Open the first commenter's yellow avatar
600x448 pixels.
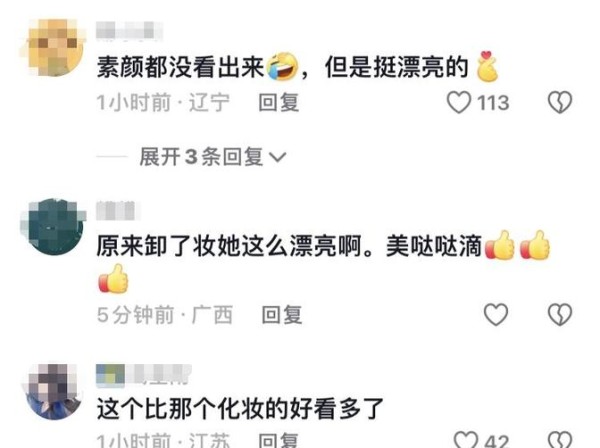pos(54,47)
